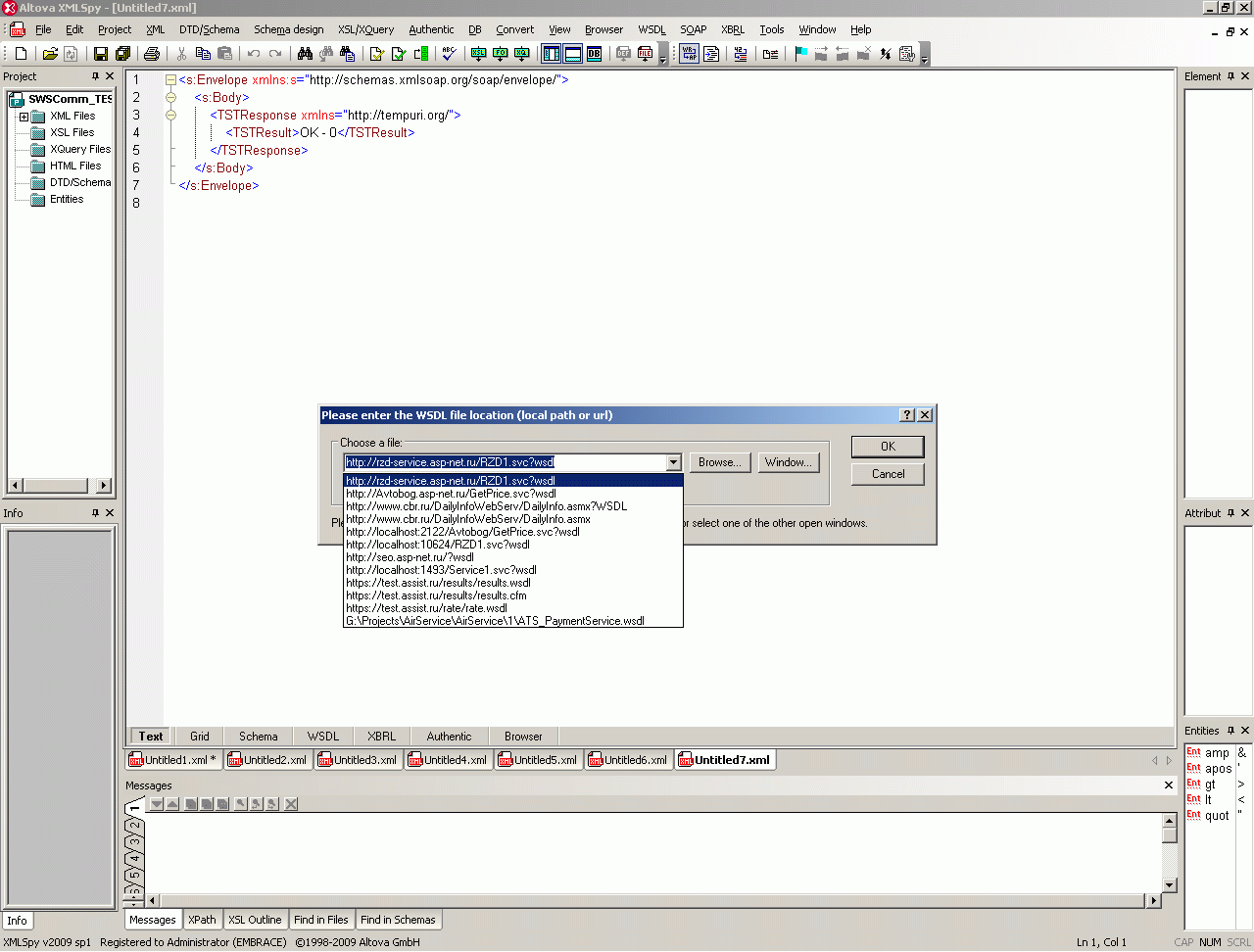This screenshot has width=1254, height=952.
Task: Click the pretty-print XML text icon
Action: click(x=712, y=54)
